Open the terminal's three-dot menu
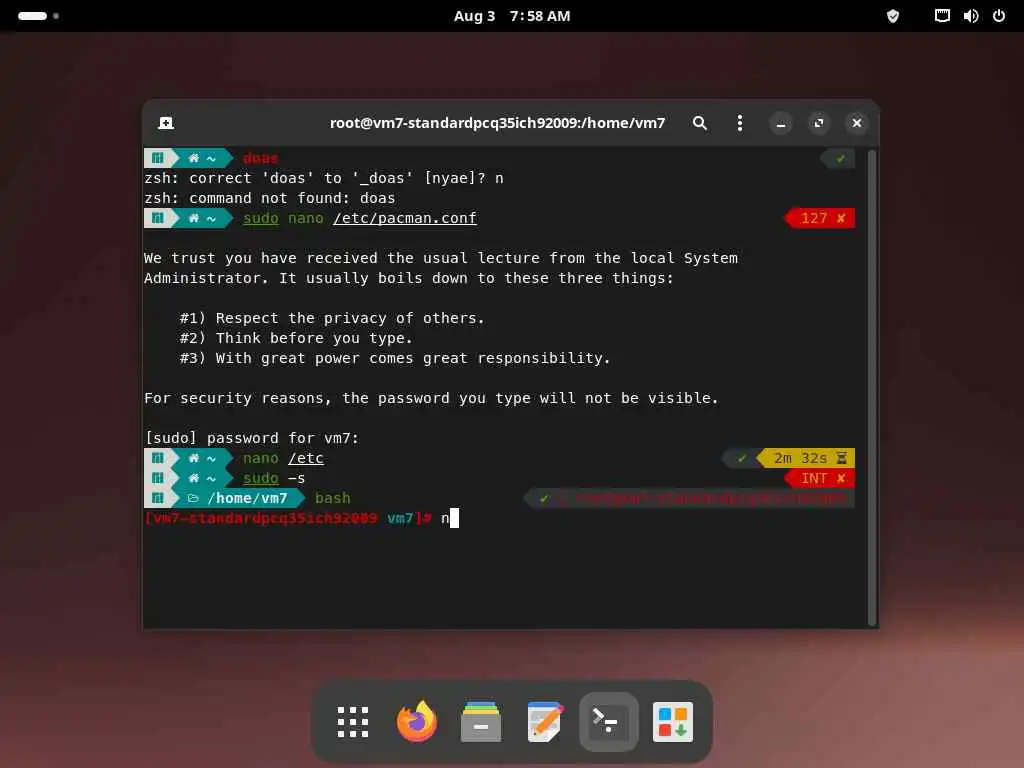 [x=739, y=123]
